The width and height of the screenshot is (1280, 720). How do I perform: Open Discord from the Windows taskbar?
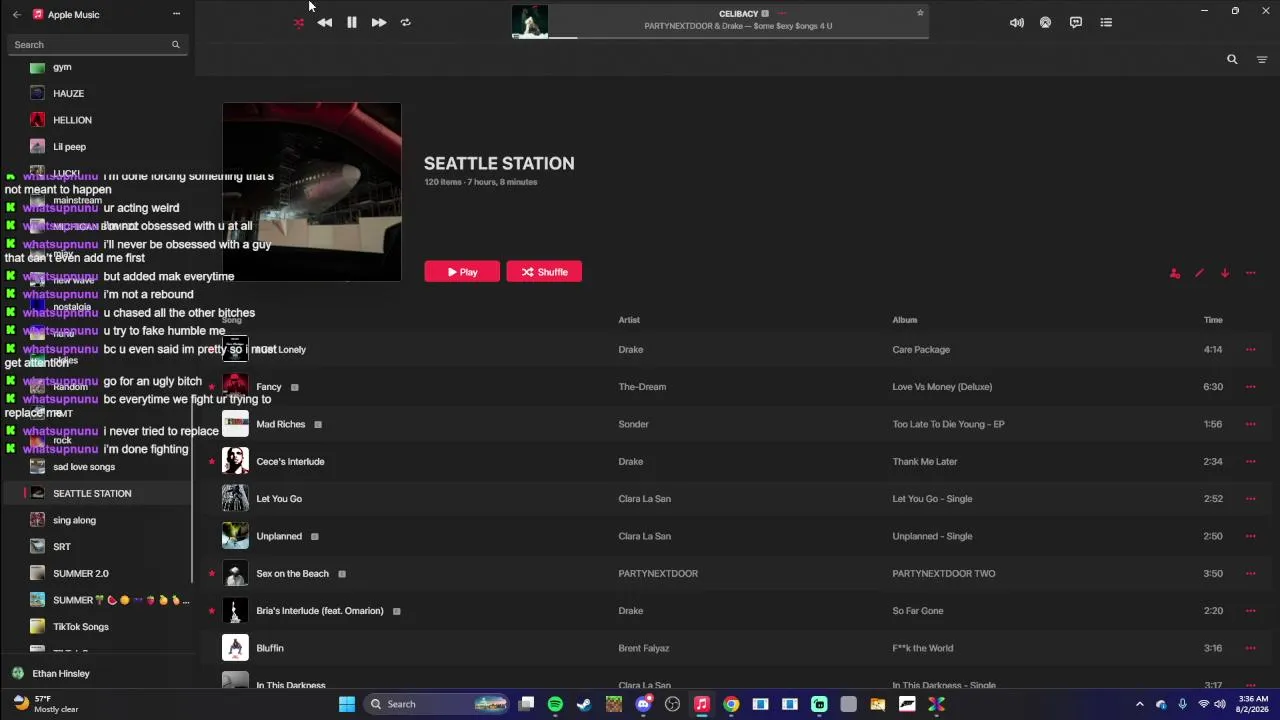[x=643, y=704]
